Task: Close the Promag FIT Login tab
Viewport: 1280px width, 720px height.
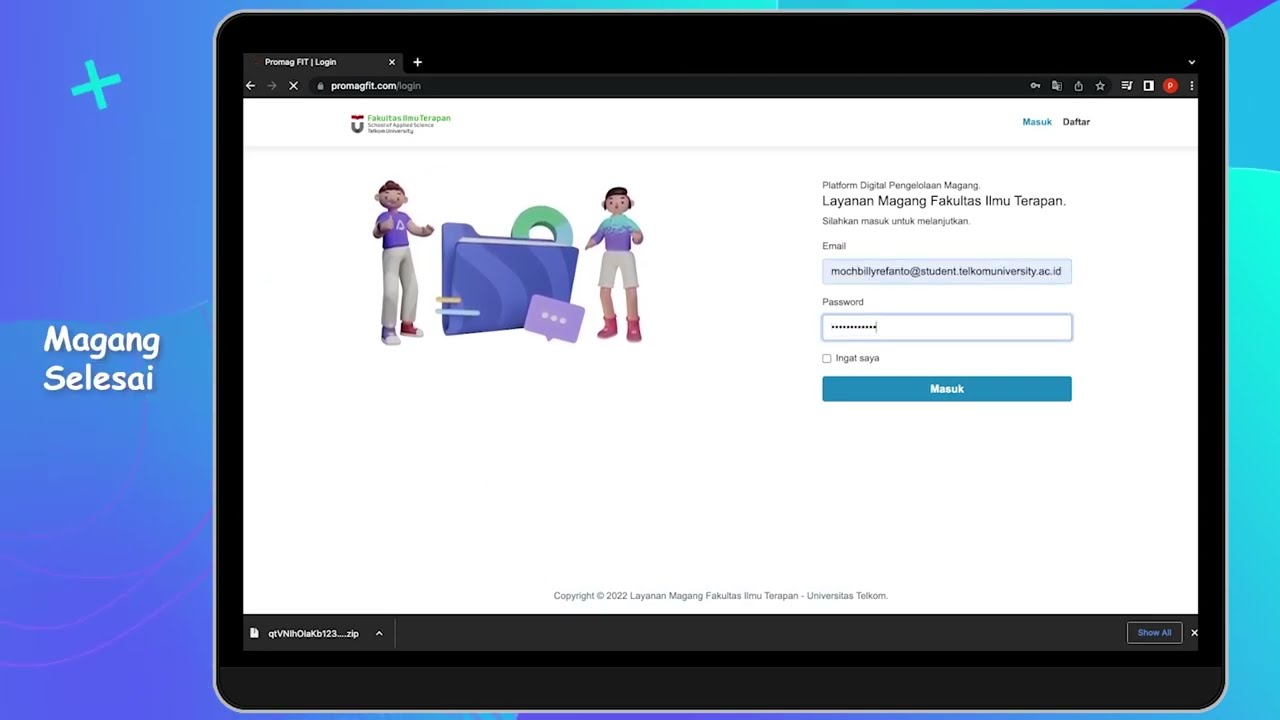Action: [x=392, y=62]
